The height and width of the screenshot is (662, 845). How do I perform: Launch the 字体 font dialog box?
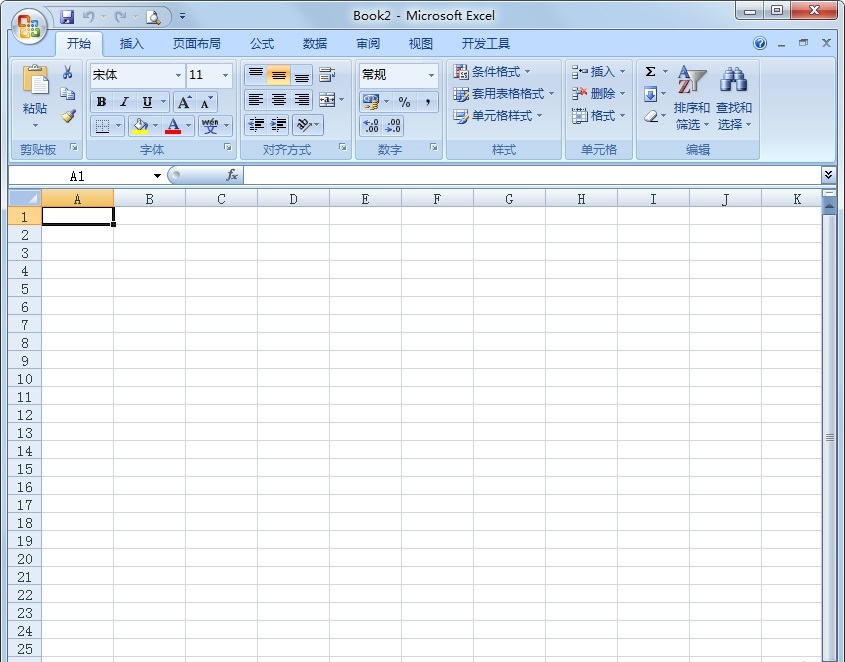coord(228,147)
